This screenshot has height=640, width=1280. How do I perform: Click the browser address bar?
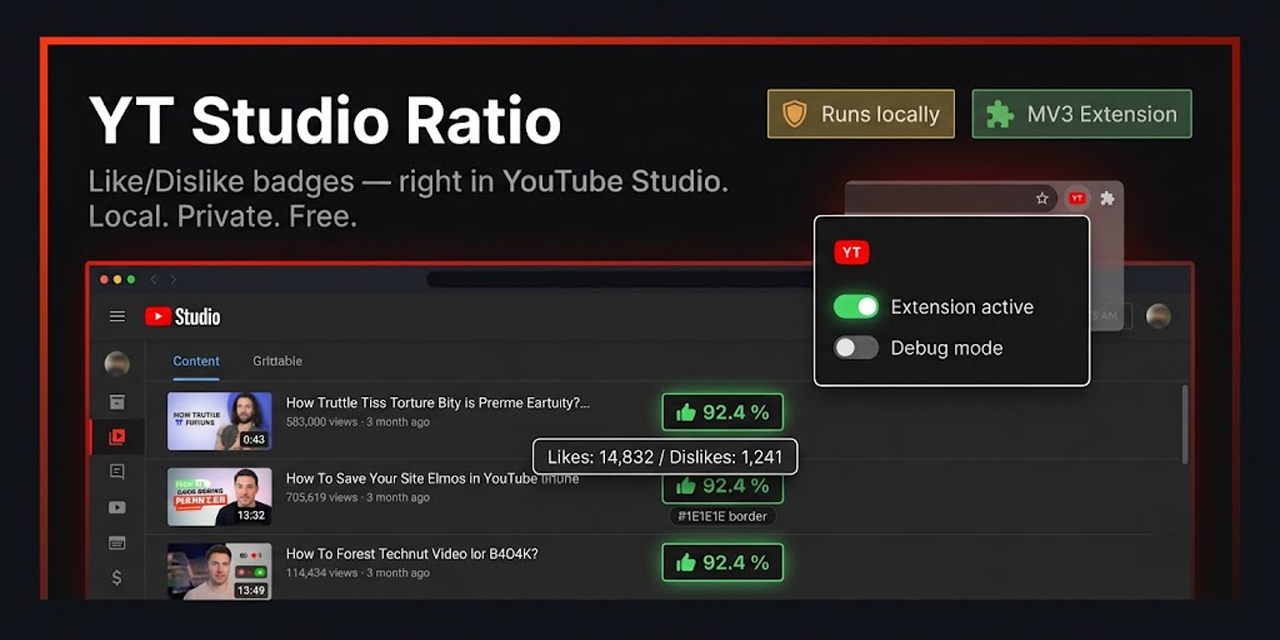[620, 280]
